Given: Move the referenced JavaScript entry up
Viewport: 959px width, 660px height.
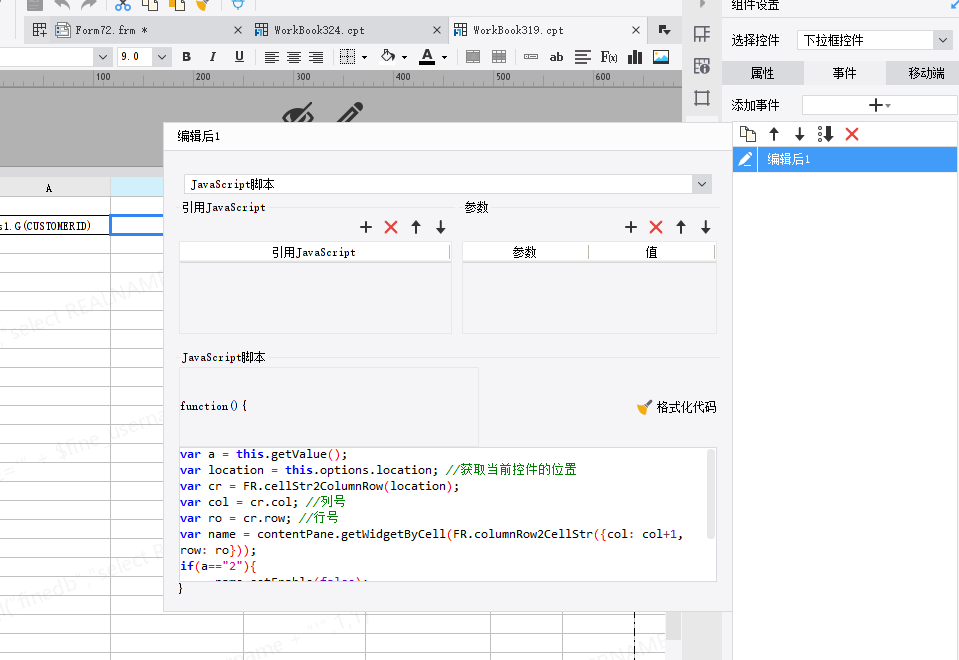Looking at the screenshot, I should (416, 227).
